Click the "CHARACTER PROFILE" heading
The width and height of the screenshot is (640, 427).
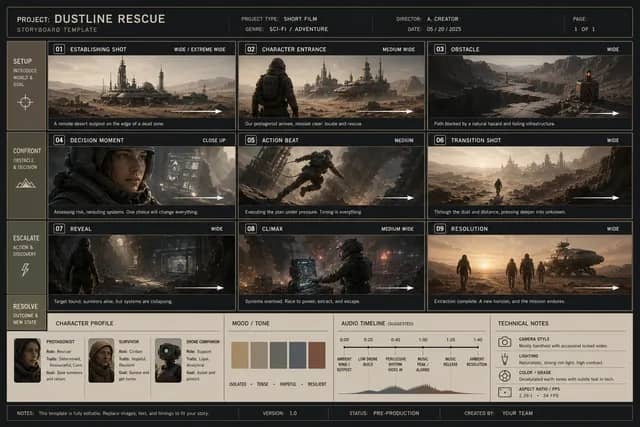[x=84, y=323]
